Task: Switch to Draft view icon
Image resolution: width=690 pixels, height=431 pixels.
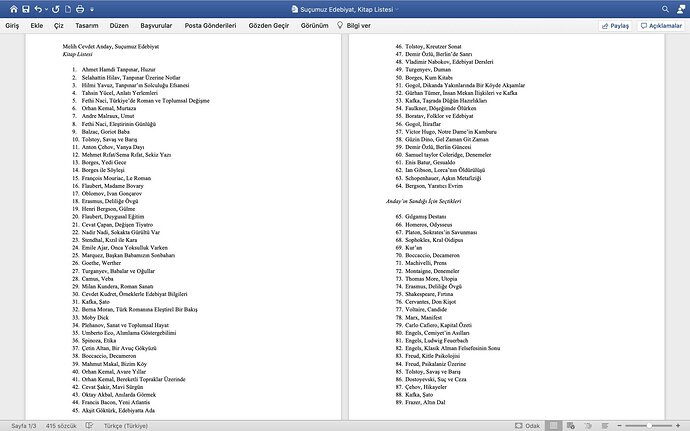Action: (605, 426)
